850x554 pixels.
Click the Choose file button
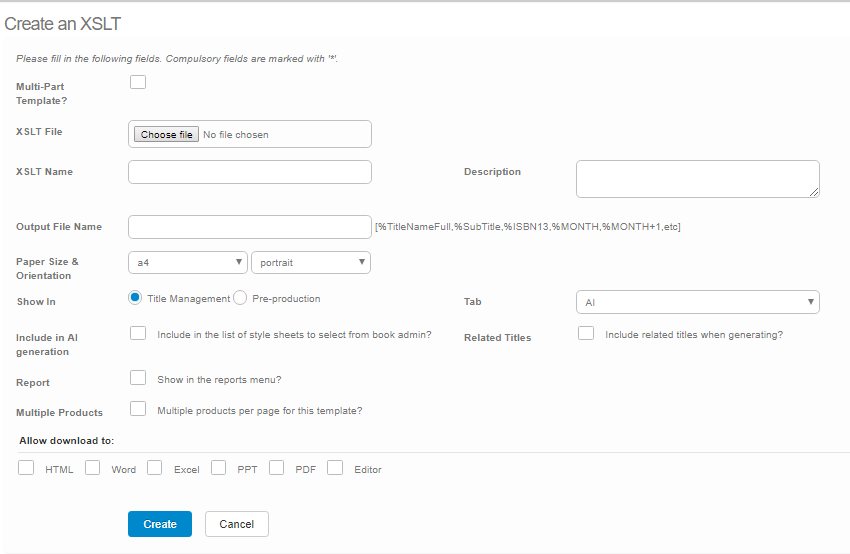point(166,135)
